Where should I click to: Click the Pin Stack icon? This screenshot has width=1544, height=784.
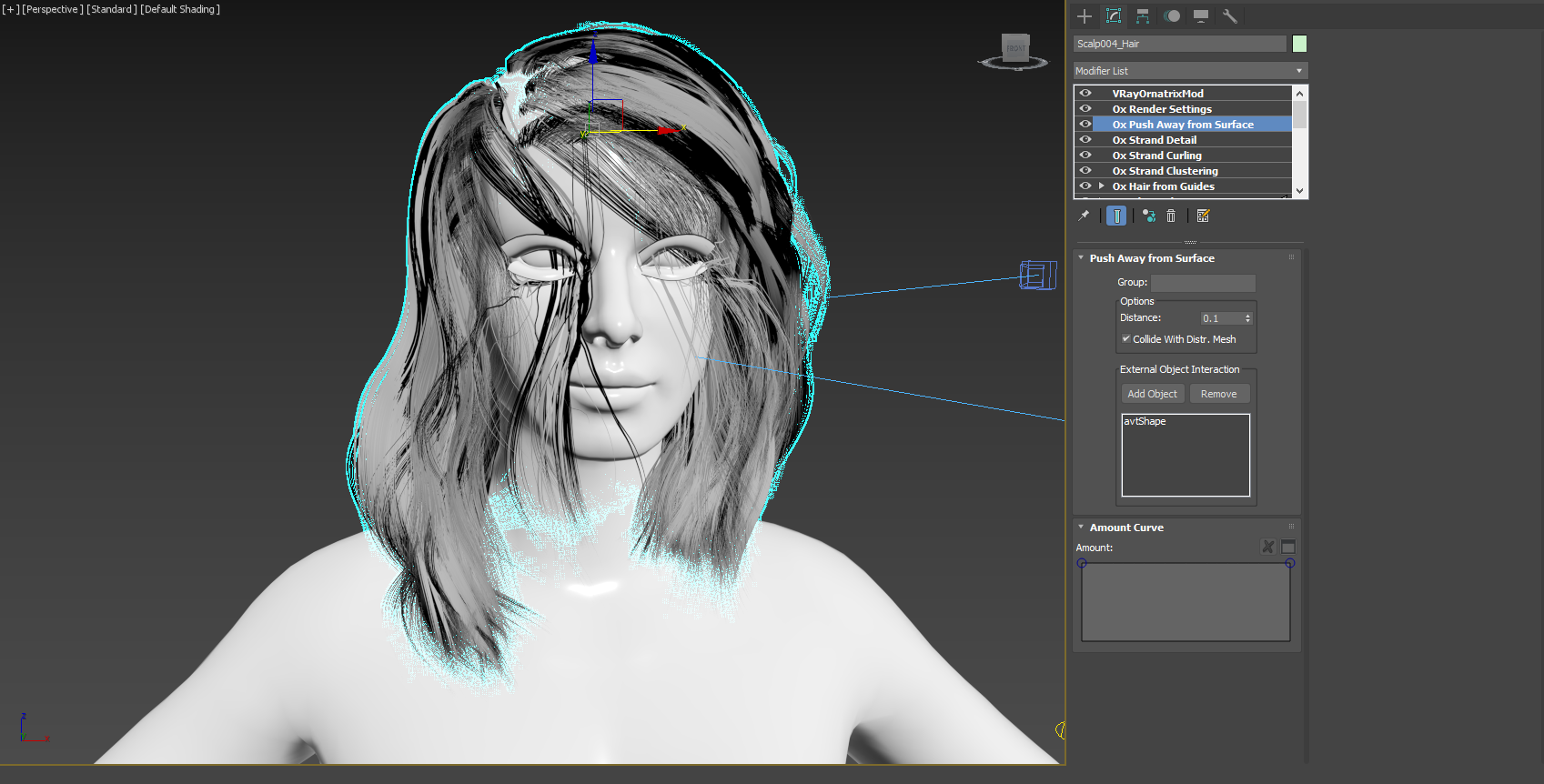(x=1084, y=216)
